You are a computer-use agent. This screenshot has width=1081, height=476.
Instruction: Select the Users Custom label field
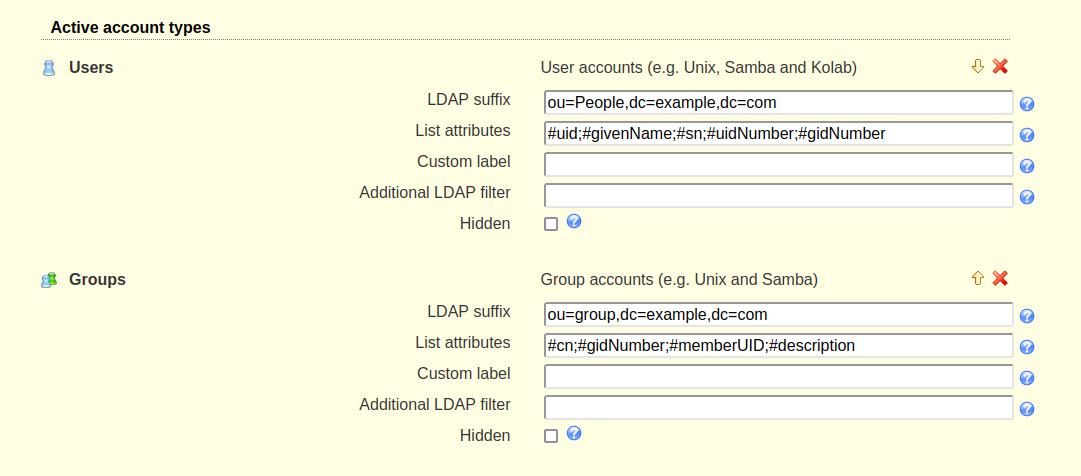[778, 165]
